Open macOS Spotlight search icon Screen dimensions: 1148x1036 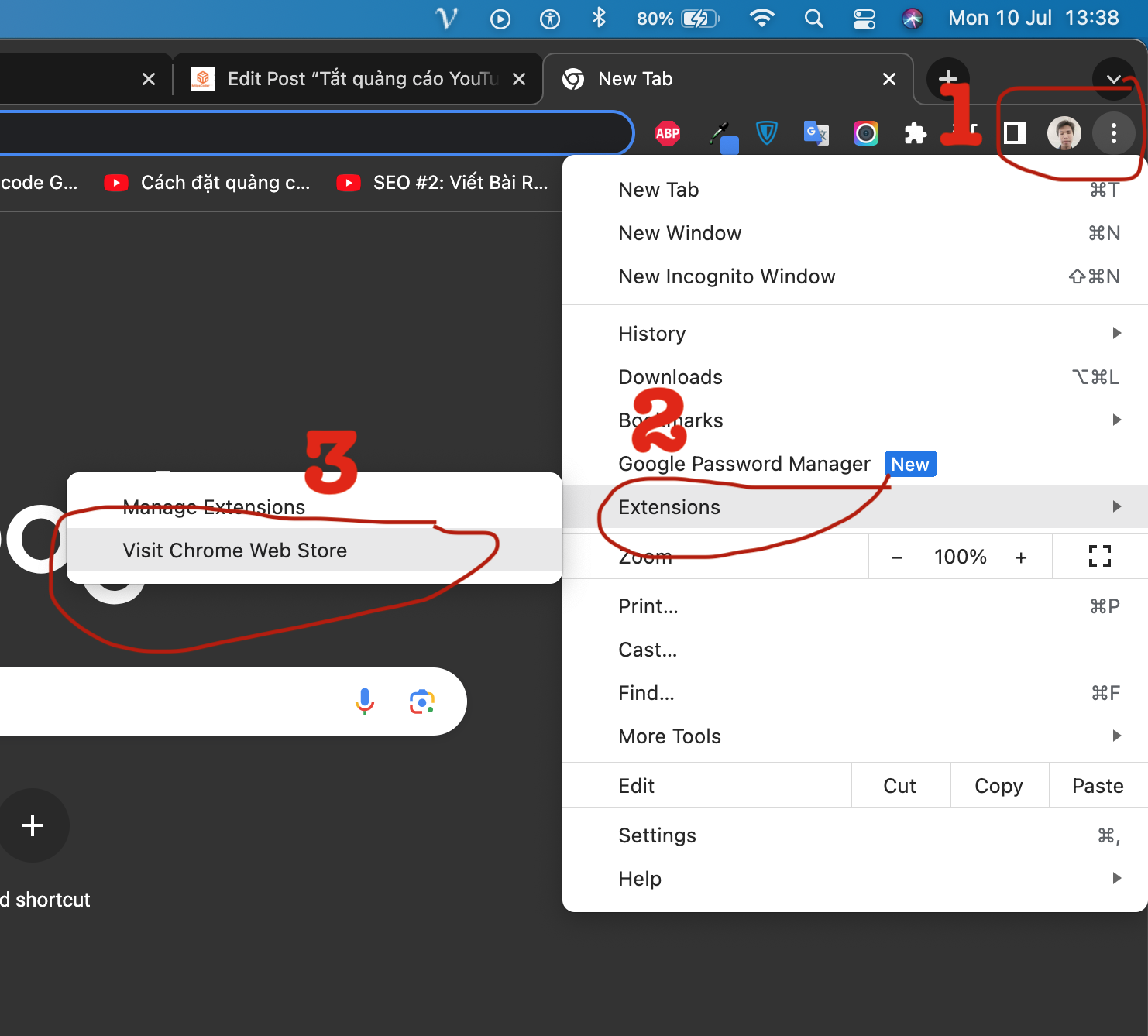[813, 19]
